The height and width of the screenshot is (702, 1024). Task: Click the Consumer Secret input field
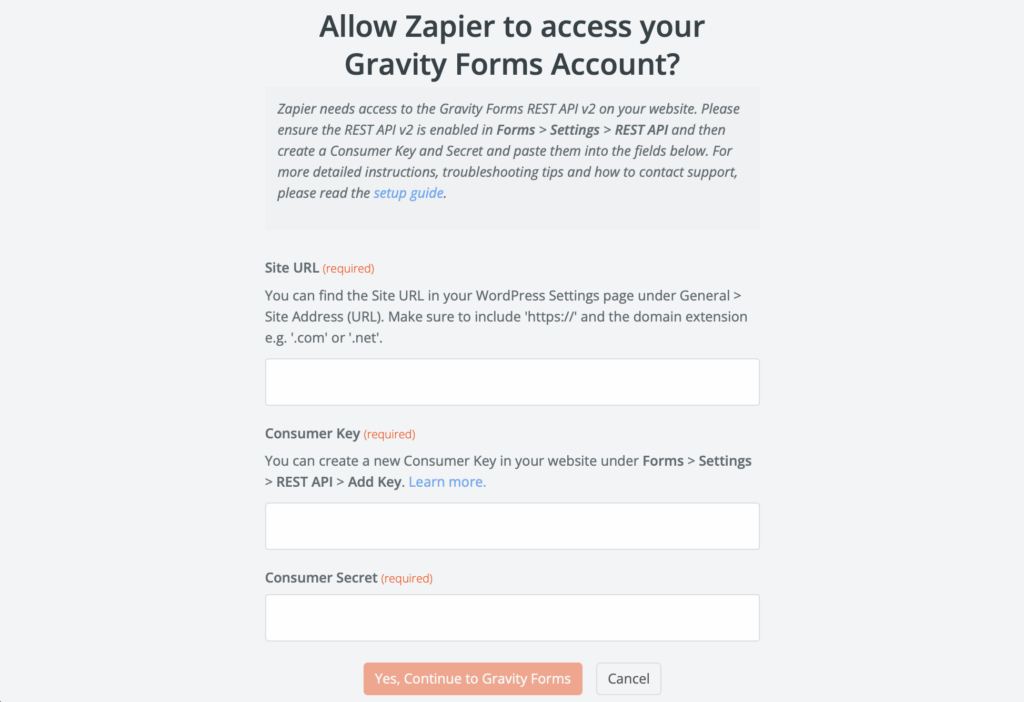511,617
